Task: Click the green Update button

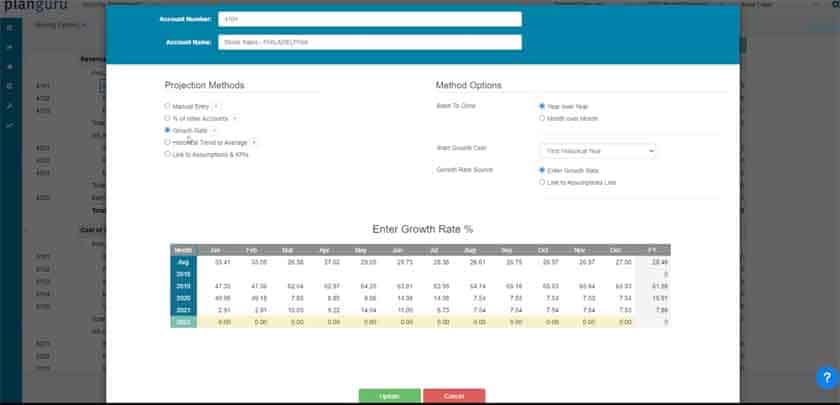Action: (x=389, y=396)
